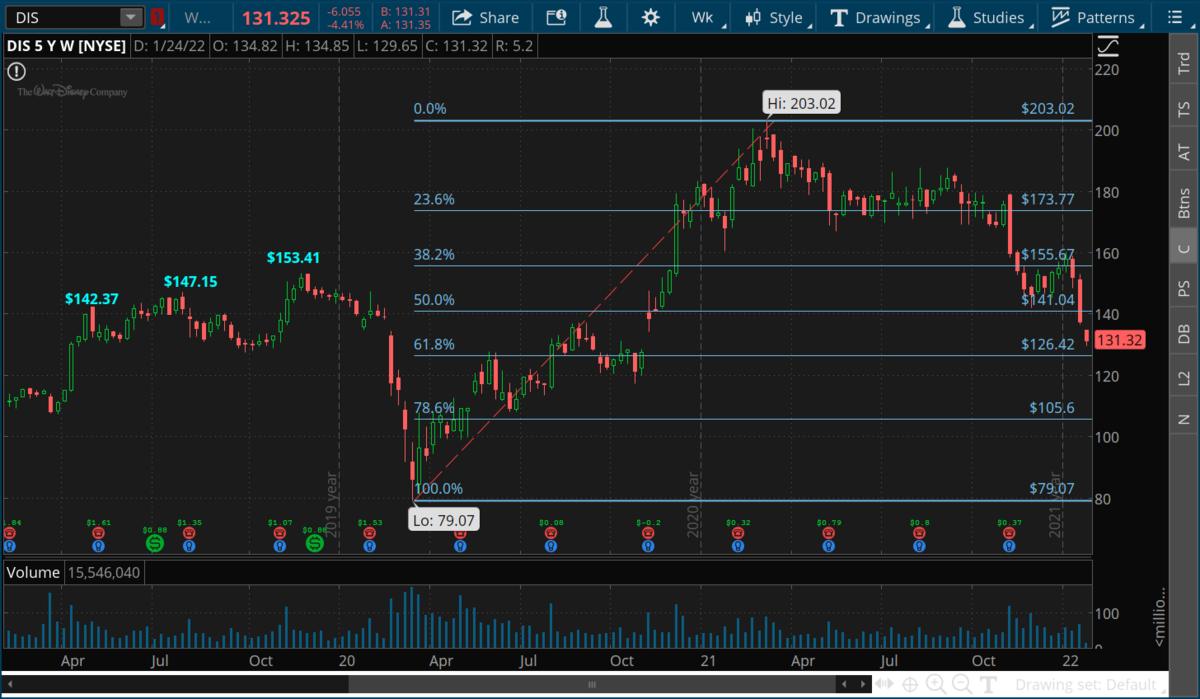Click the expand/compress time axis icon
Viewport: 1200px width, 699px height.
885,685
